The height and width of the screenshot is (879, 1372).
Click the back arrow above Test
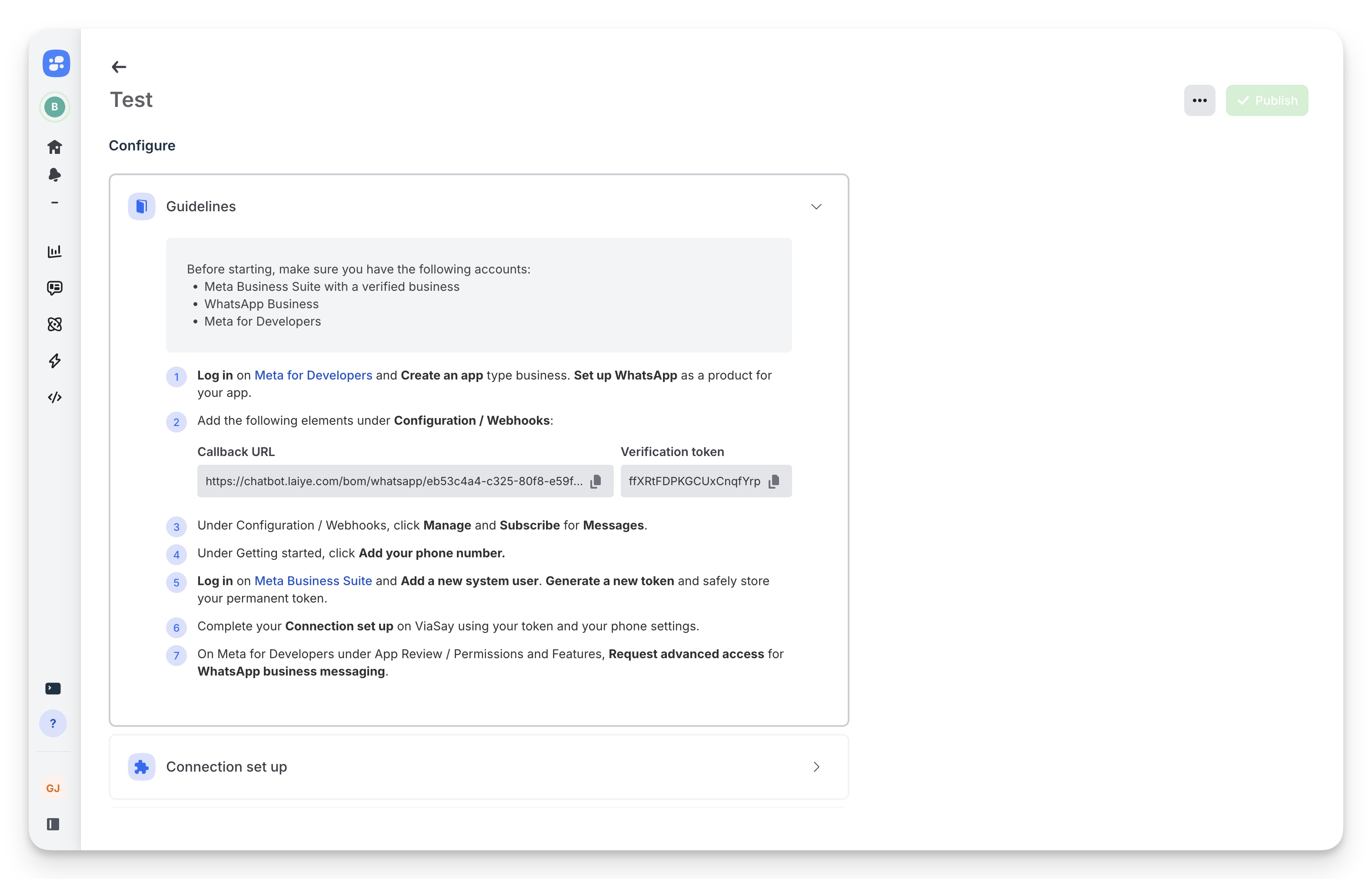(119, 67)
